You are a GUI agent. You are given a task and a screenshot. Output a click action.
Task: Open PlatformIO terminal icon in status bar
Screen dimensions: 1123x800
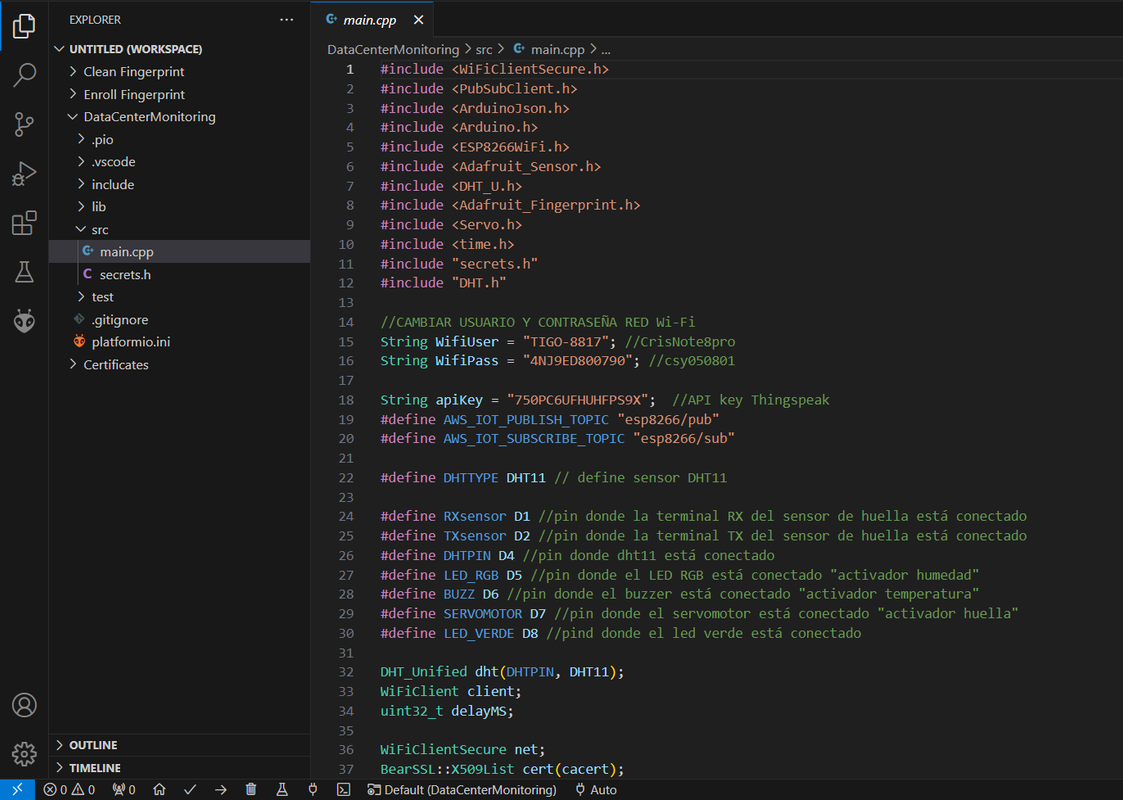pos(344,790)
